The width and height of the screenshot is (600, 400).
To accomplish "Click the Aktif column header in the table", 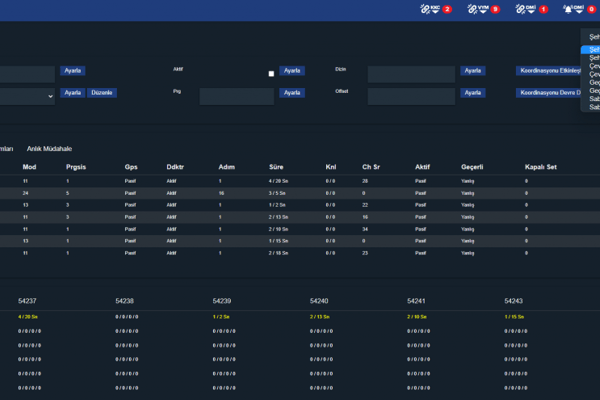I will point(422,167).
